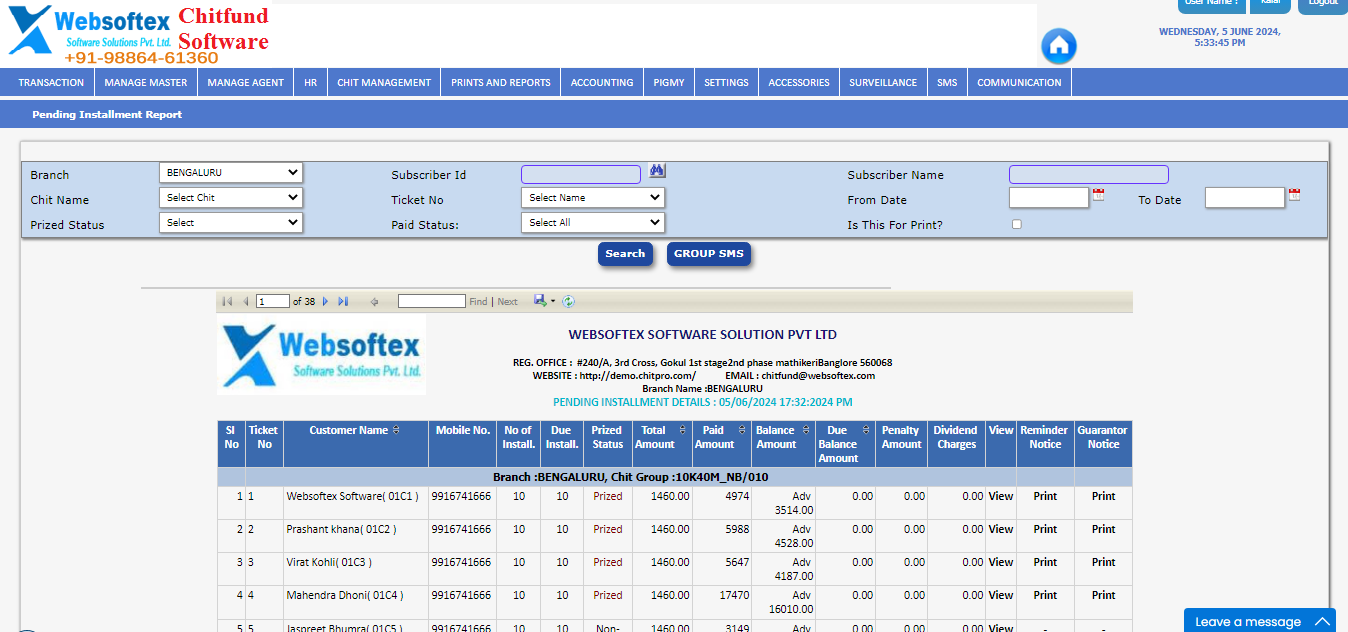1348x632 pixels.
Task: Open the Chit Management menu
Action: tap(384, 83)
